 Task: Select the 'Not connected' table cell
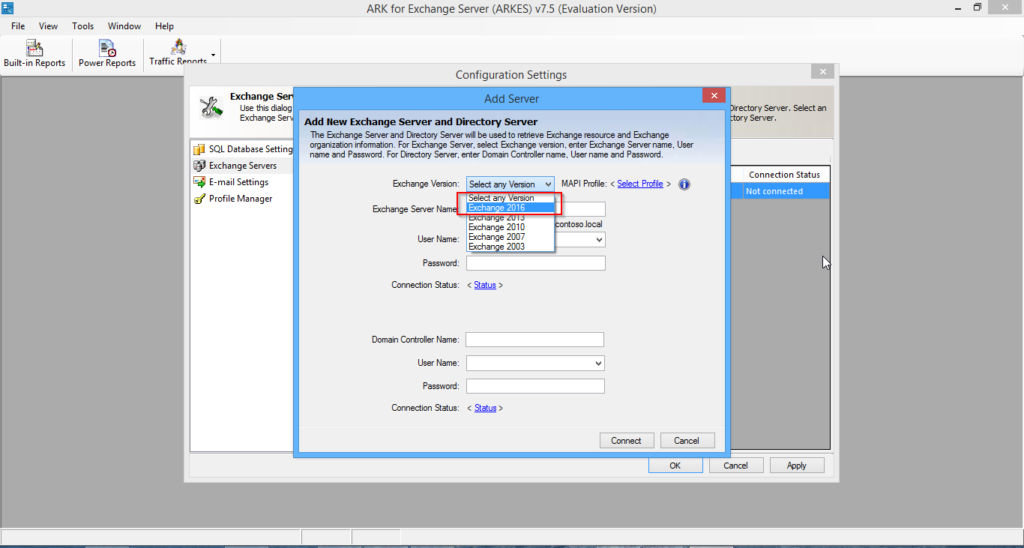(x=784, y=191)
